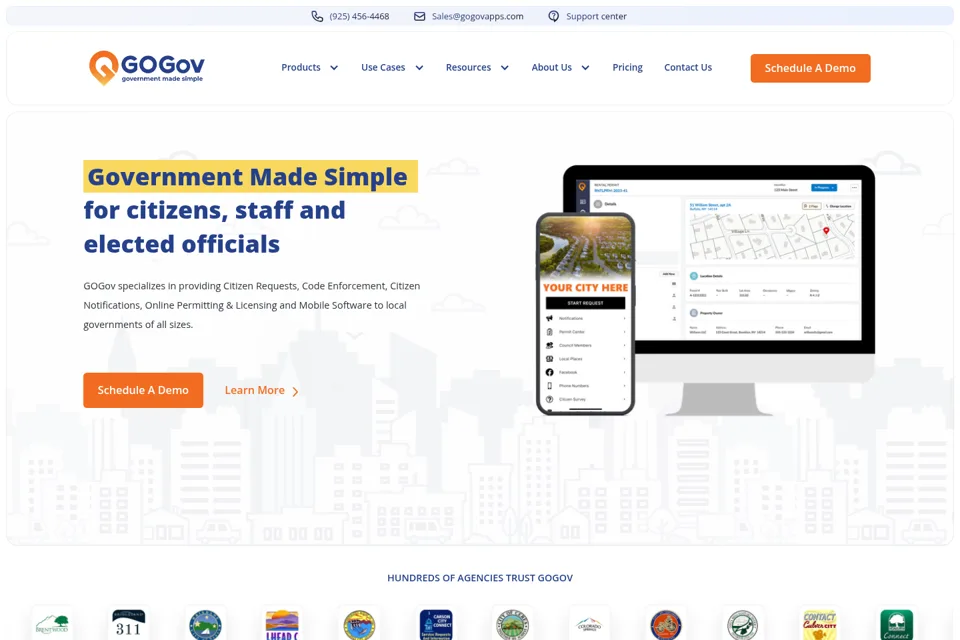
Task: Click the hero Schedule A Demo button
Action: click(143, 390)
